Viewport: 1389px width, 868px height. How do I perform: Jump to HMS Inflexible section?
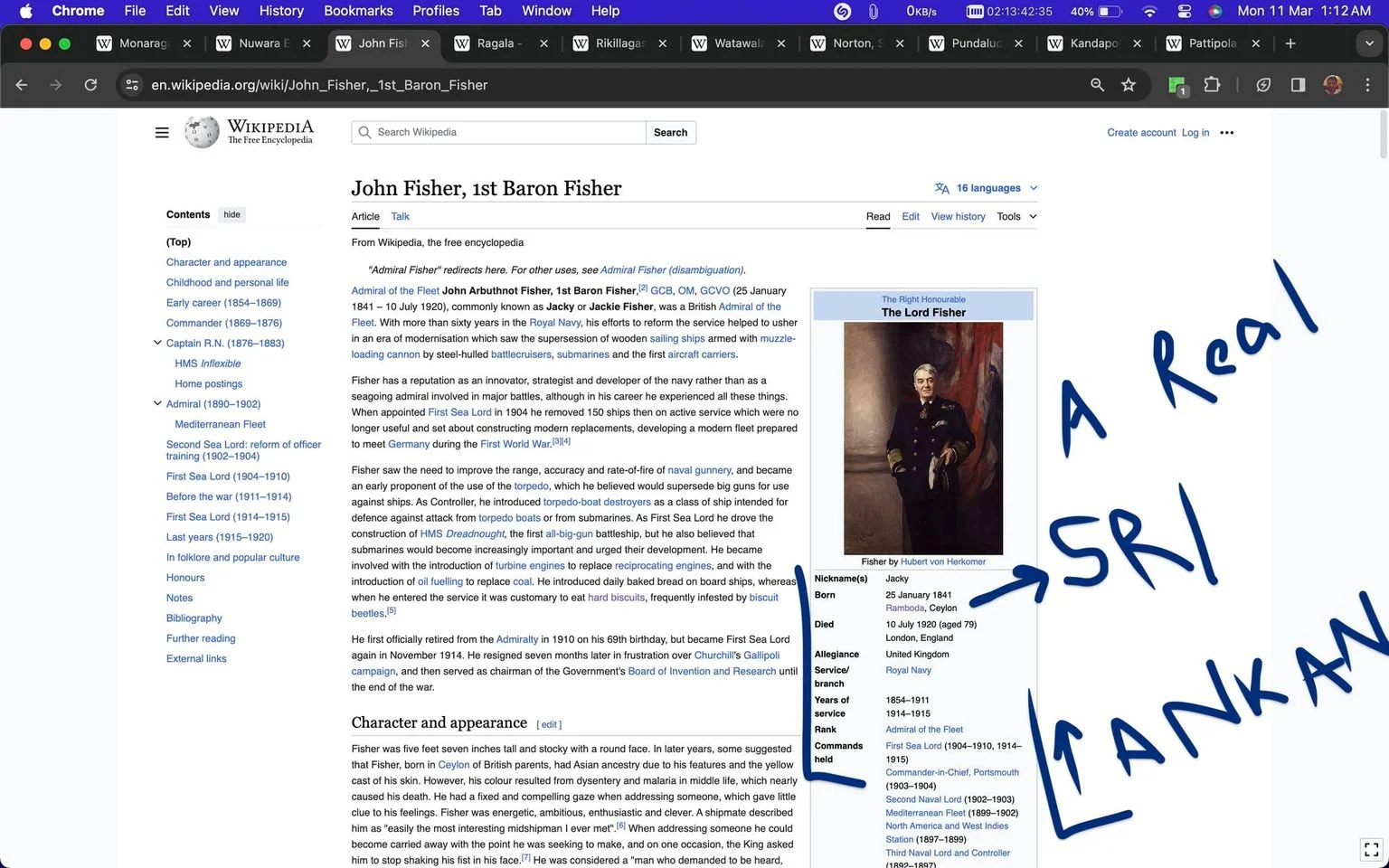(208, 363)
